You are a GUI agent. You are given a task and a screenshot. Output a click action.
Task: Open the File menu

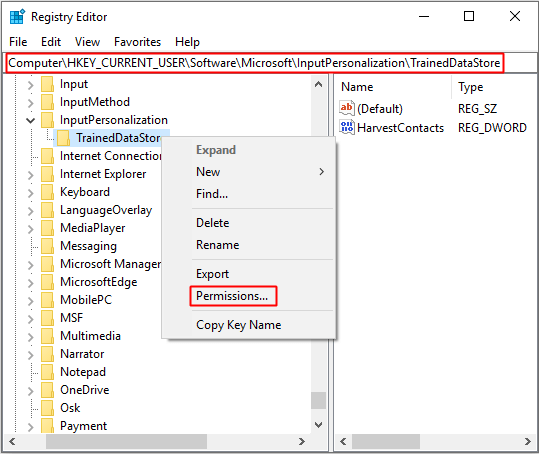click(18, 42)
